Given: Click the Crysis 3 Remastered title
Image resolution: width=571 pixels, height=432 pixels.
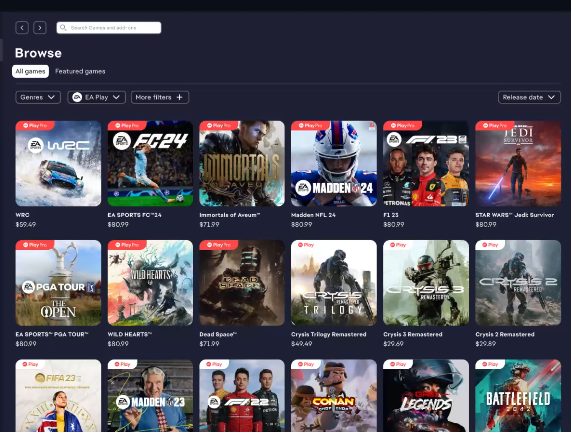Looking at the screenshot, I should point(413,334).
